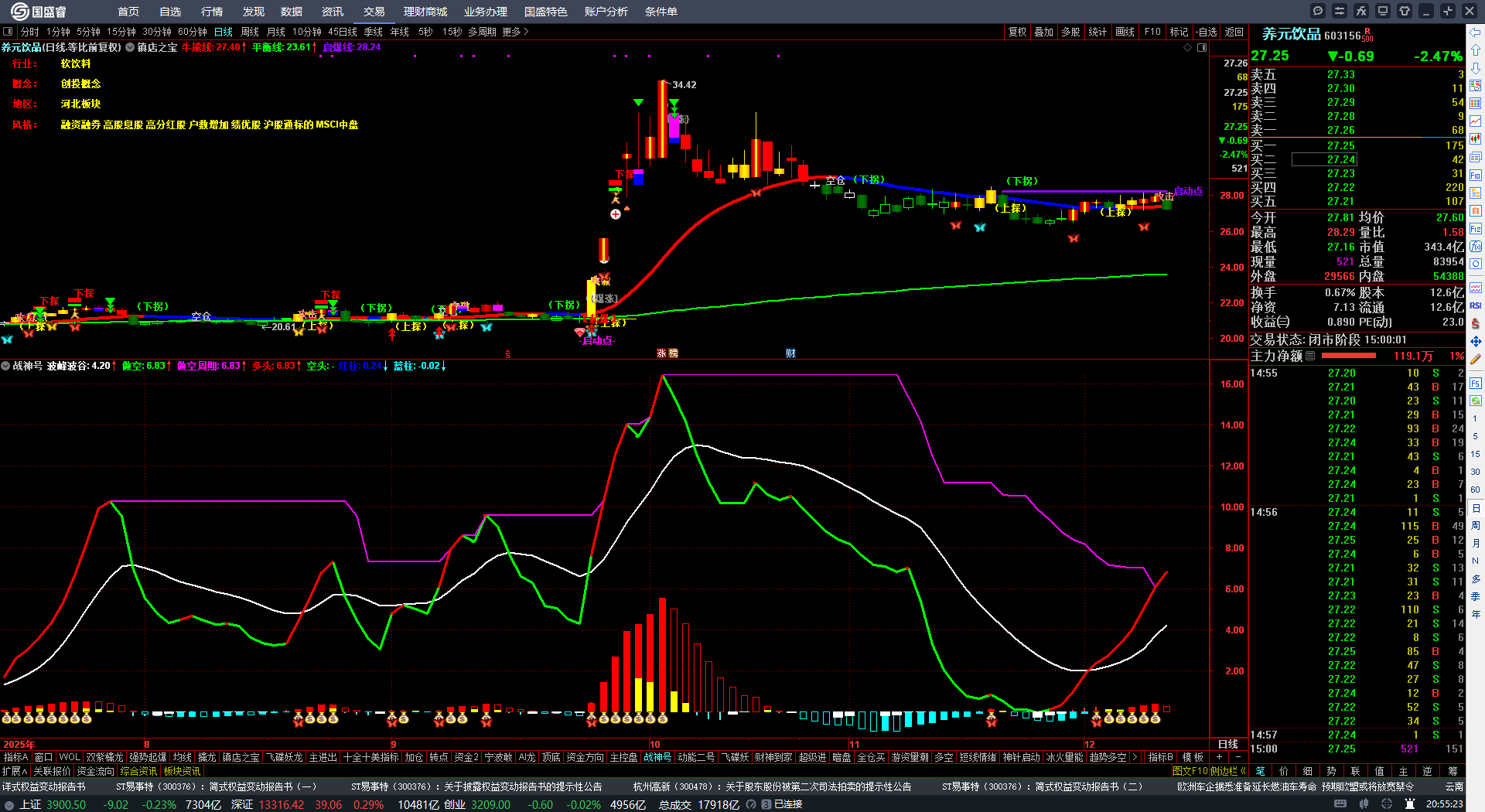Open 综合资讯 news panel
The height and width of the screenshot is (812, 1485).
138,771
